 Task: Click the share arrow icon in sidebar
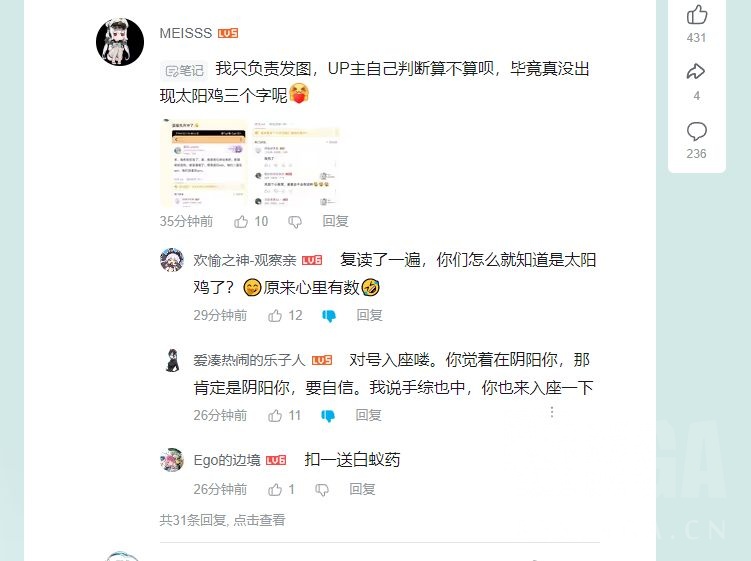[x=696, y=72]
